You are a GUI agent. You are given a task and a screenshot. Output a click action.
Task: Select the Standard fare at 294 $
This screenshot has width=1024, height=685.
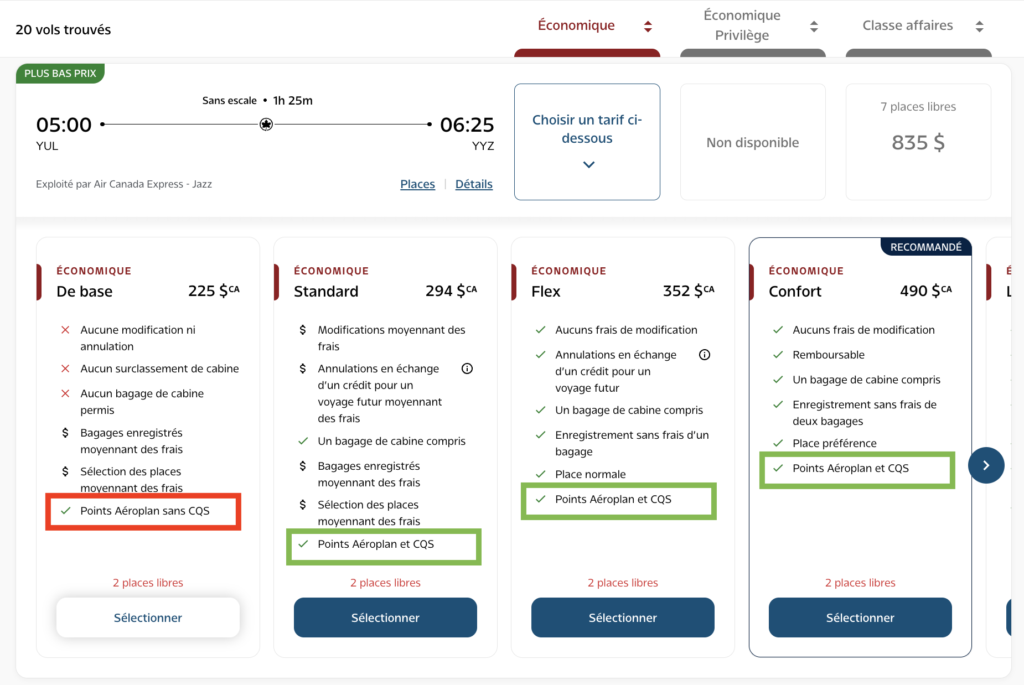pyautogui.click(x=385, y=618)
